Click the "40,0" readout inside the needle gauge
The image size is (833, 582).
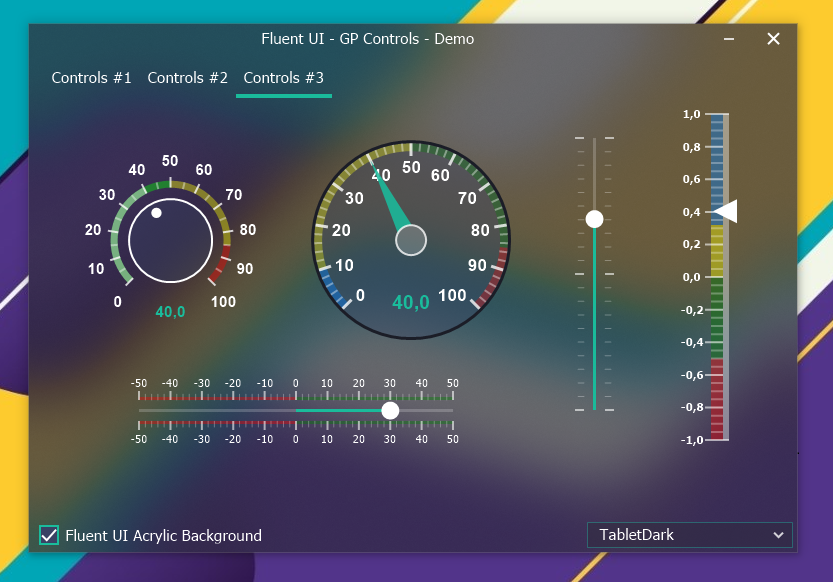click(x=411, y=303)
